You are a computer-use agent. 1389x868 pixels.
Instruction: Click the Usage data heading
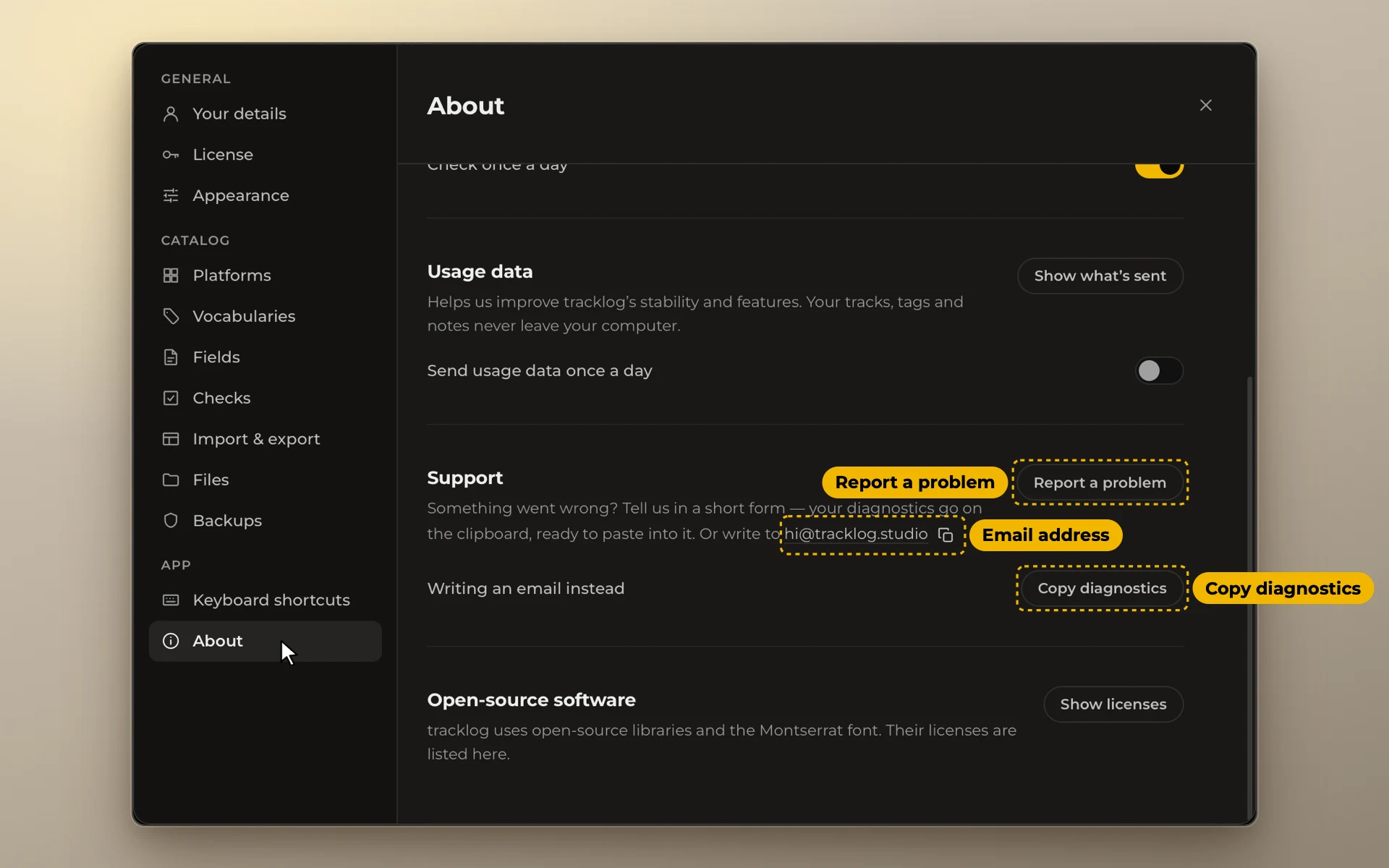pyautogui.click(x=480, y=271)
